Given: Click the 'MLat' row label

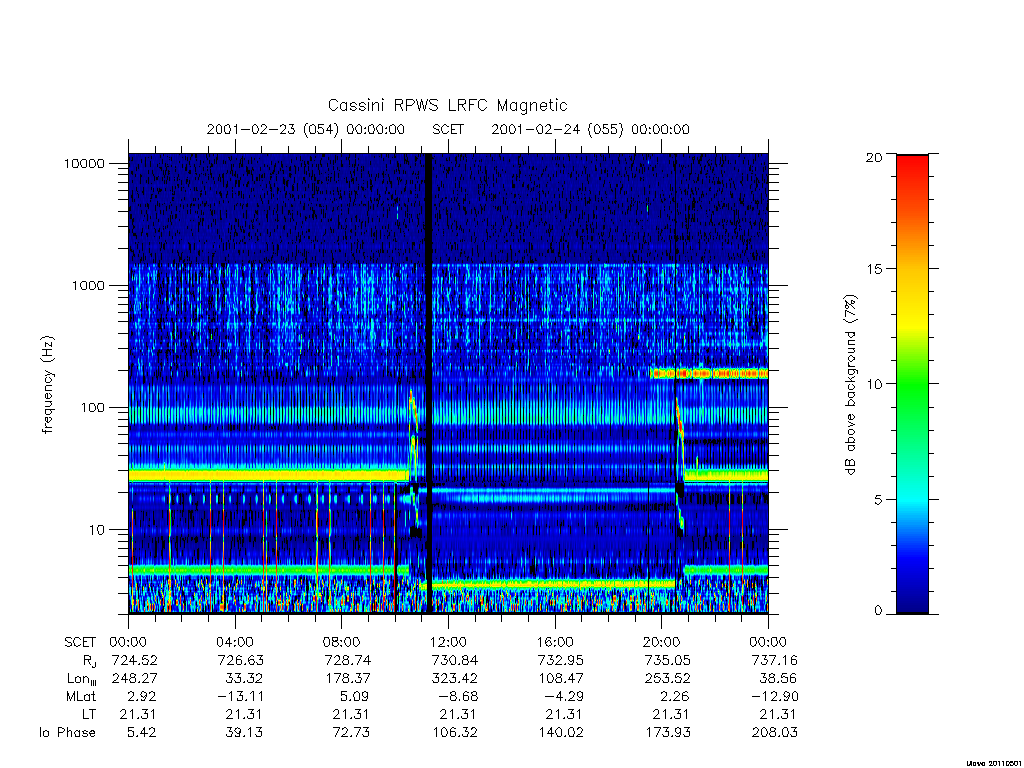Looking at the screenshot, I should coord(81,697).
